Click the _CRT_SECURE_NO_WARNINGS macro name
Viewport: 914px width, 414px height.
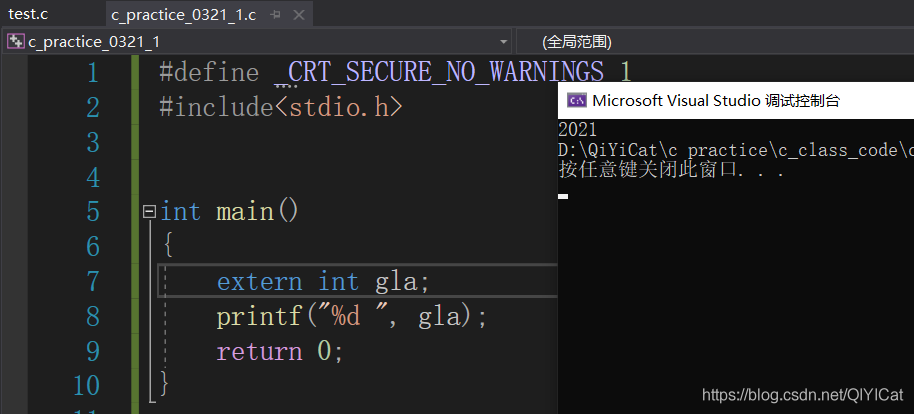tap(439, 73)
